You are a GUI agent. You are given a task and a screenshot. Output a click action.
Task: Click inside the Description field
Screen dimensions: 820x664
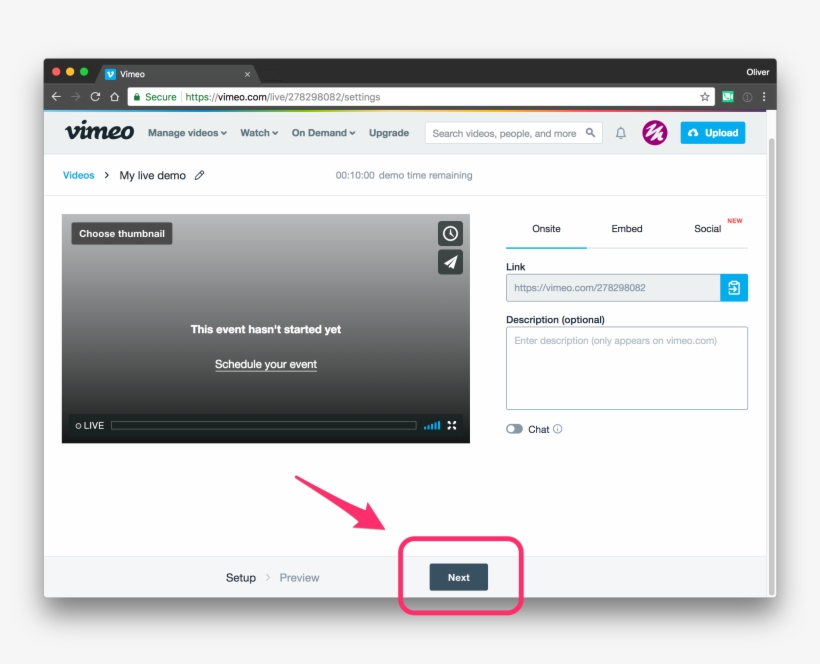[626, 368]
